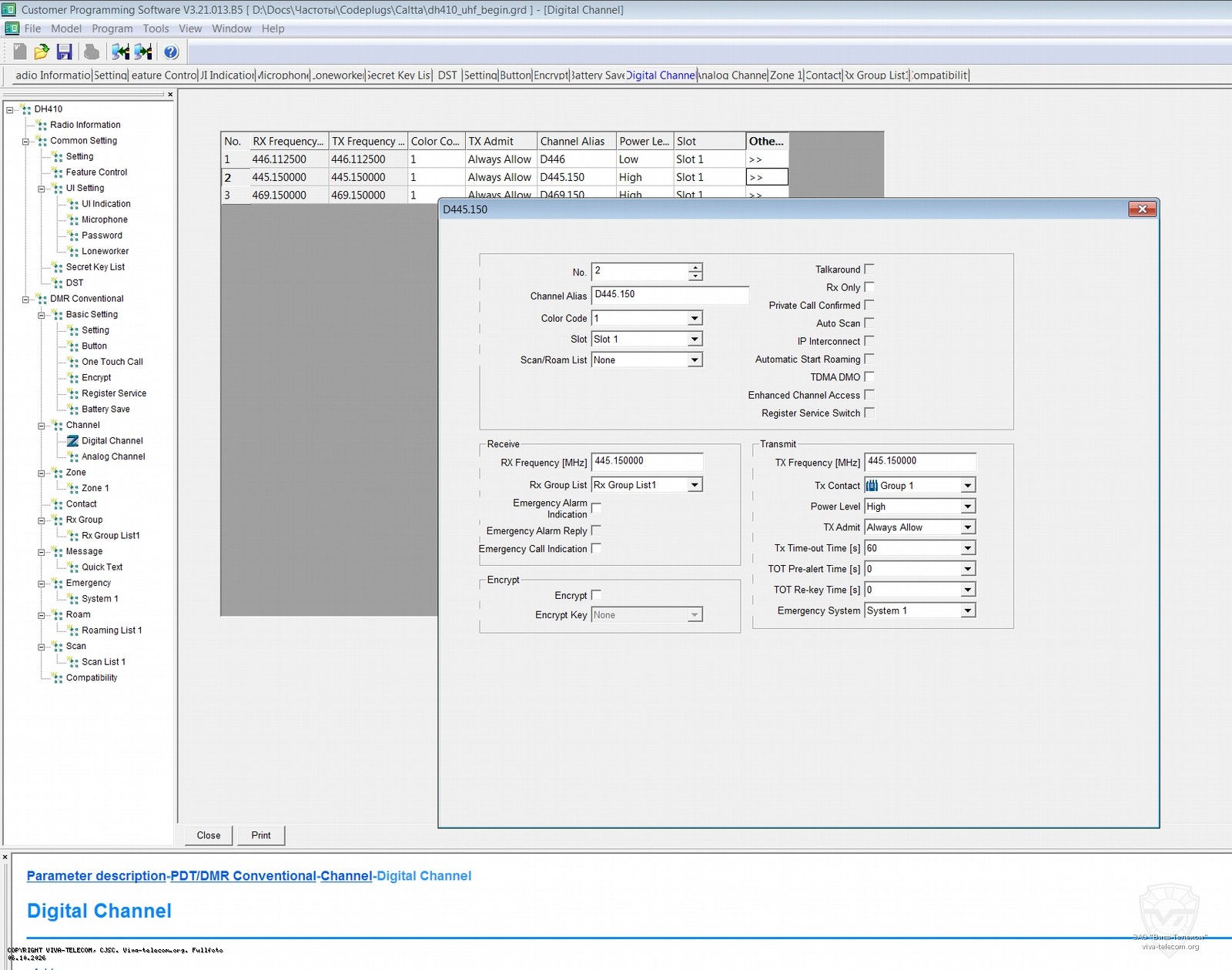The image size is (1232, 970).
Task: Click the Channel Alias input field
Action: [x=670, y=295]
